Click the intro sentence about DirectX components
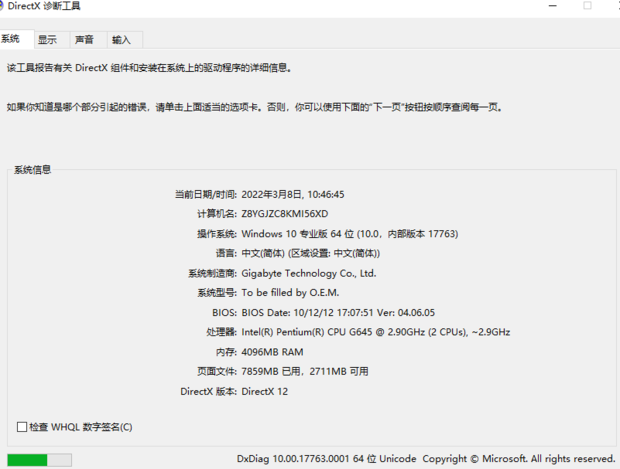This screenshot has width=620, height=469. pyautogui.click(x=149, y=68)
